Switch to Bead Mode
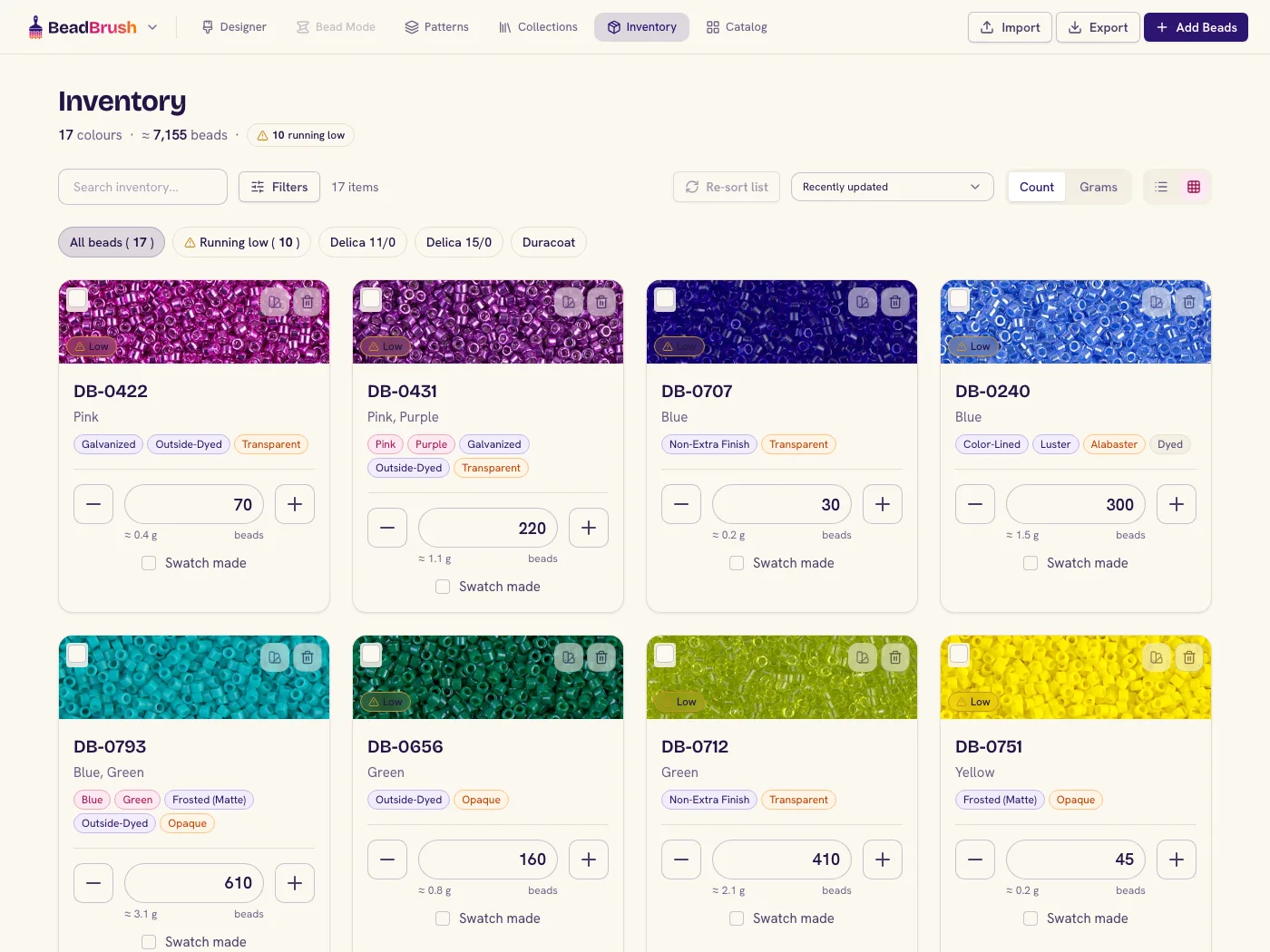This screenshot has height=952, width=1270. (x=336, y=27)
